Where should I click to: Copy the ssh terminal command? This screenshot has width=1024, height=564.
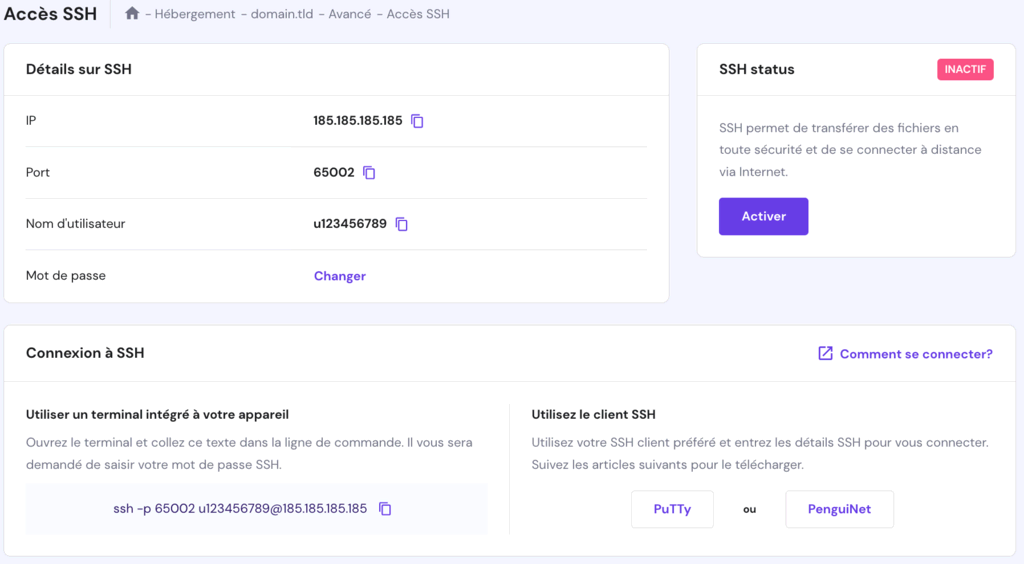(x=385, y=509)
